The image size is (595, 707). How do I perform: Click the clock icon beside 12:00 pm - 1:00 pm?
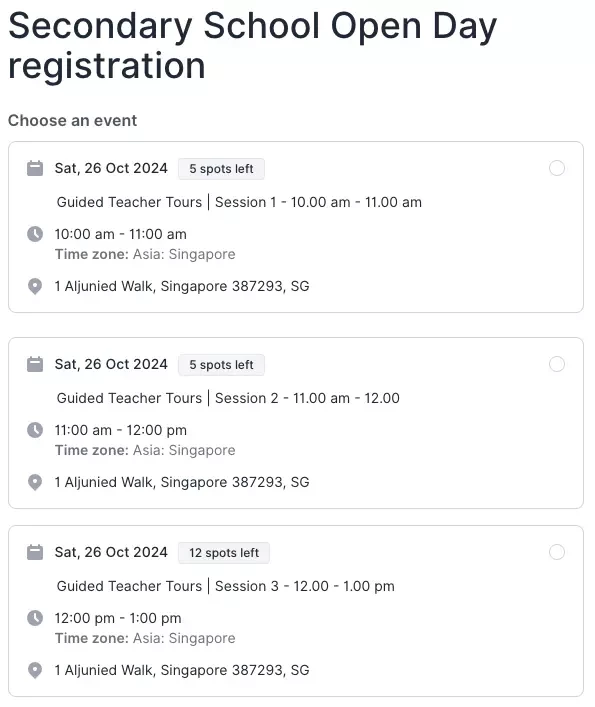pyautogui.click(x=35, y=618)
